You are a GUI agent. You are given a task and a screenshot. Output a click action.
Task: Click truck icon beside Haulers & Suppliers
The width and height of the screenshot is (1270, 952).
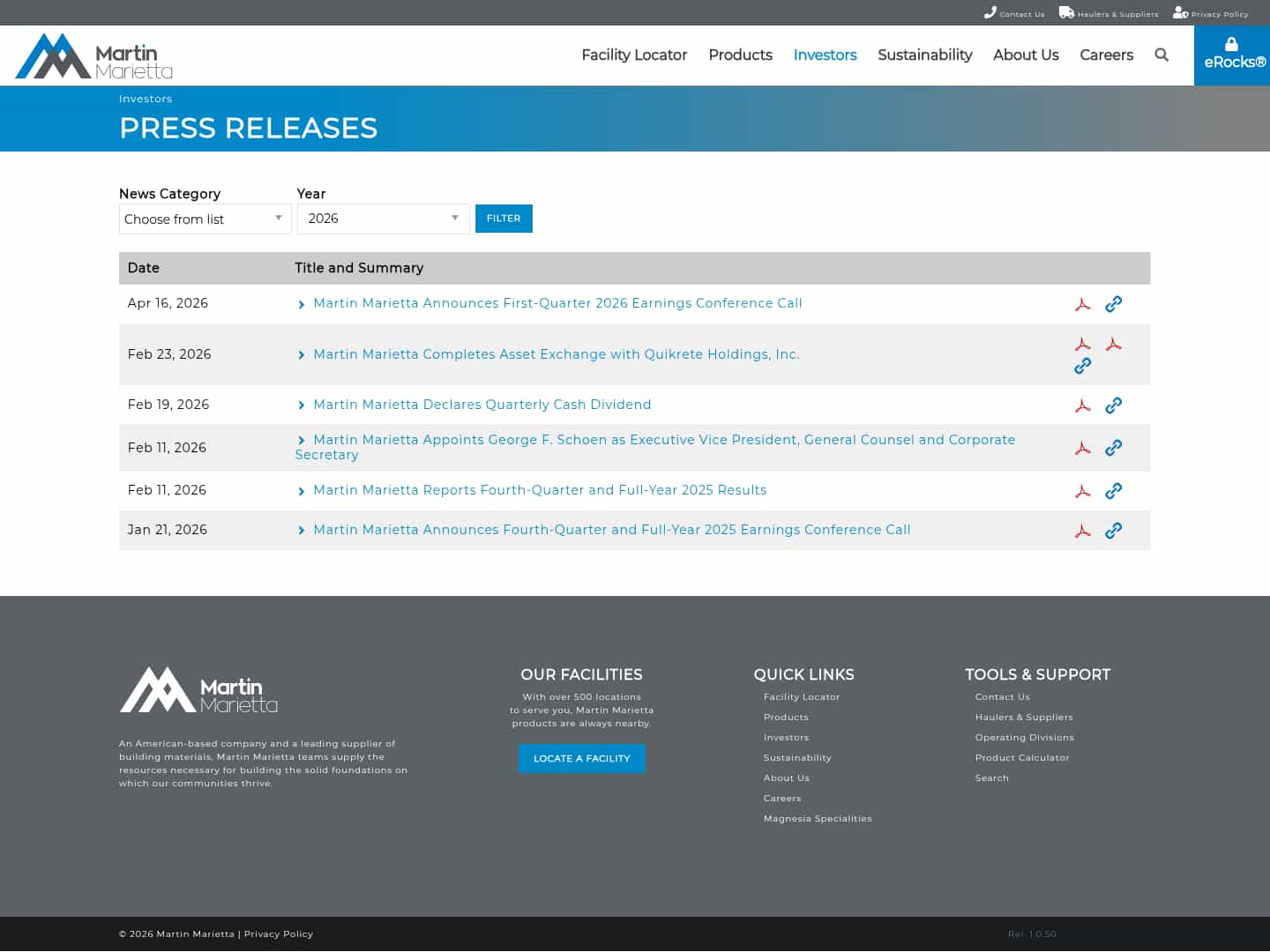1066,12
